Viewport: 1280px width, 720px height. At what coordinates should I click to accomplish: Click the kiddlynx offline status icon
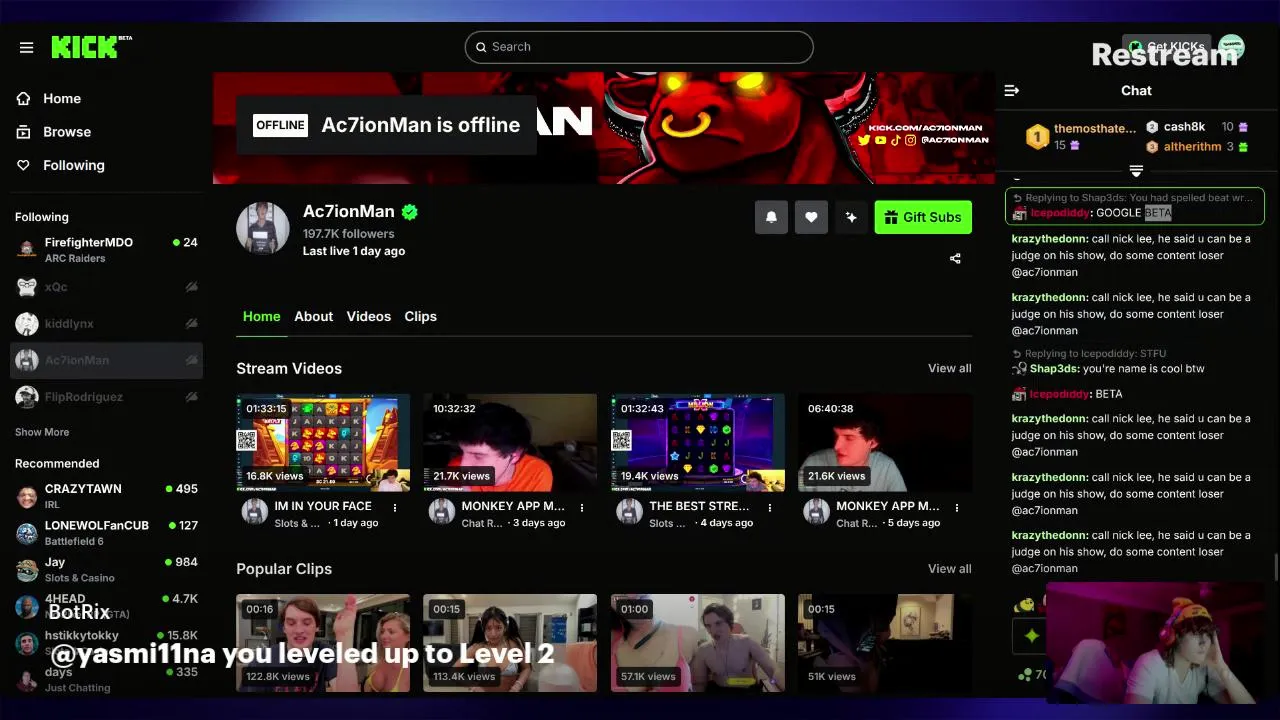point(191,324)
